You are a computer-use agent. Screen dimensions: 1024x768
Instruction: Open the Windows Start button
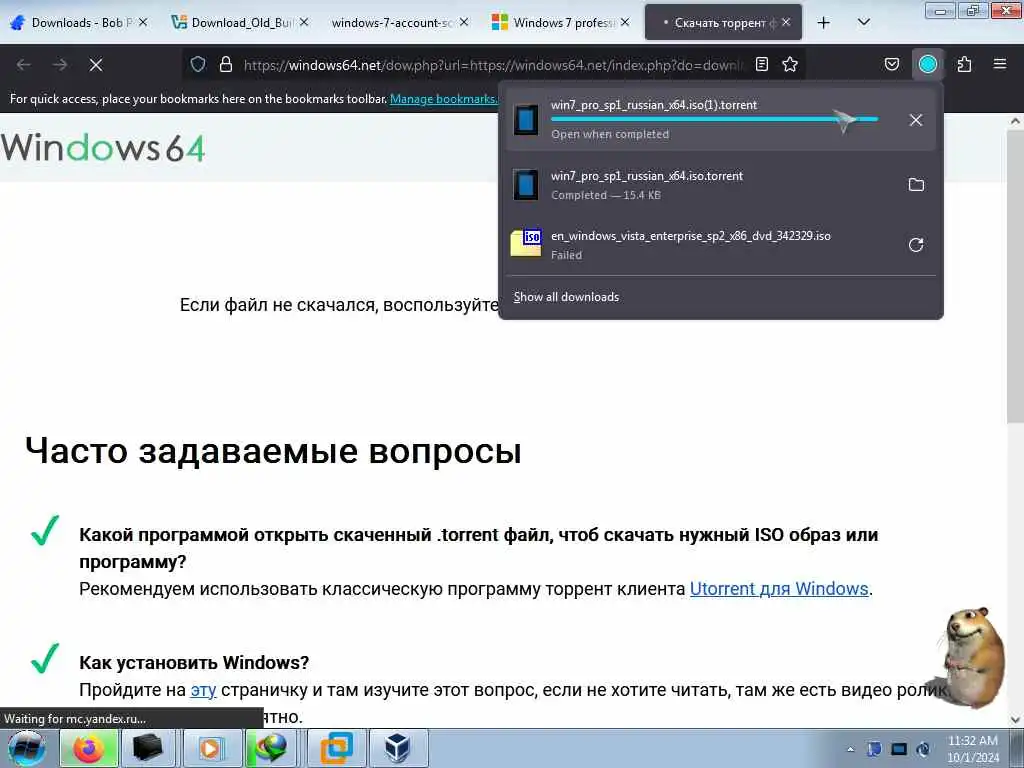click(27, 748)
